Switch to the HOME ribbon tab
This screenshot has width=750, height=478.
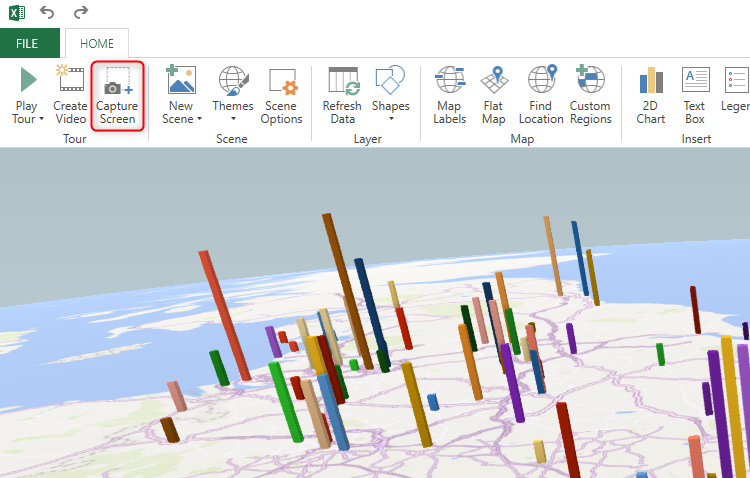(97, 44)
